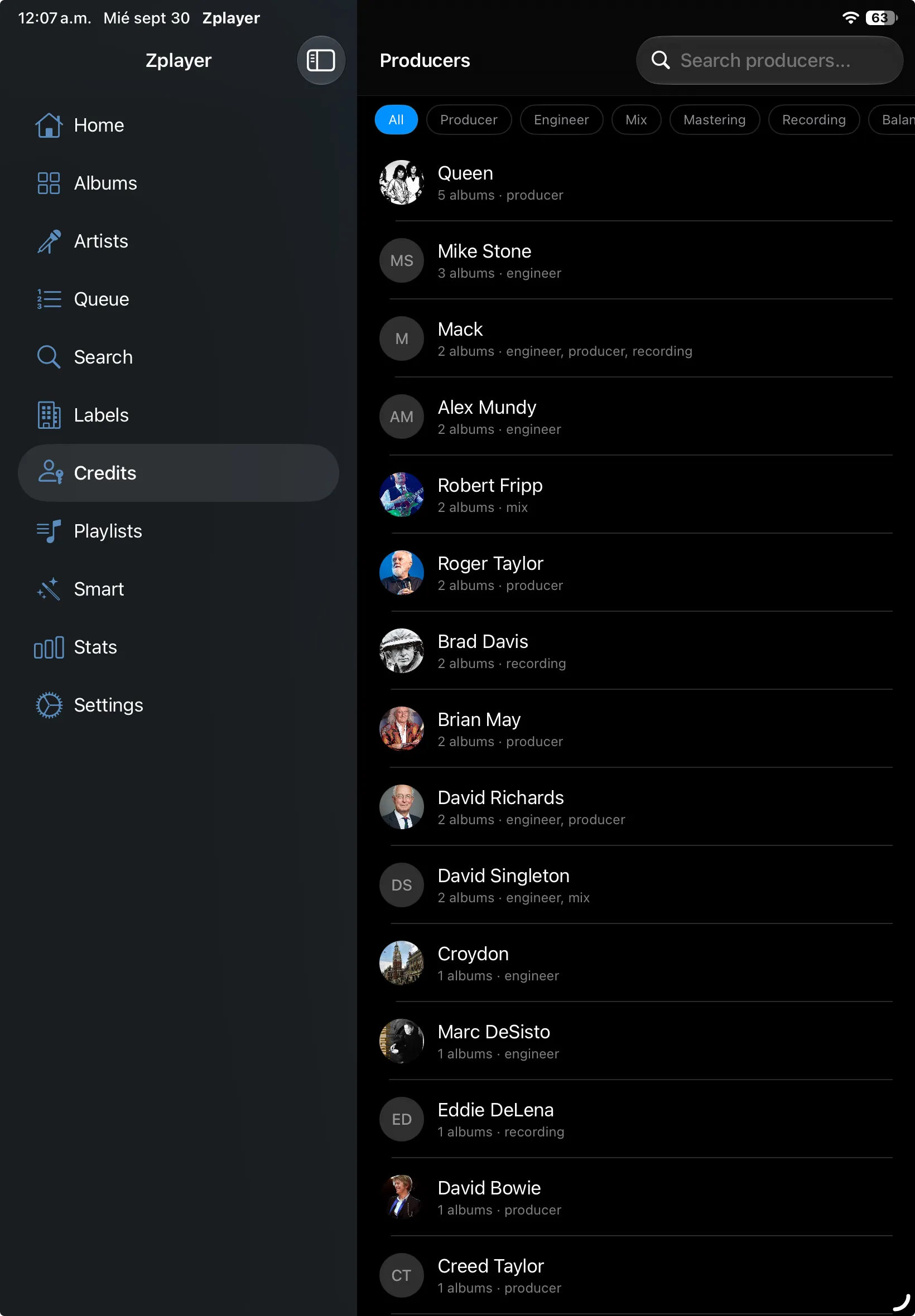Go to Queue label in sidebar
The width and height of the screenshot is (915, 1316).
(102, 299)
